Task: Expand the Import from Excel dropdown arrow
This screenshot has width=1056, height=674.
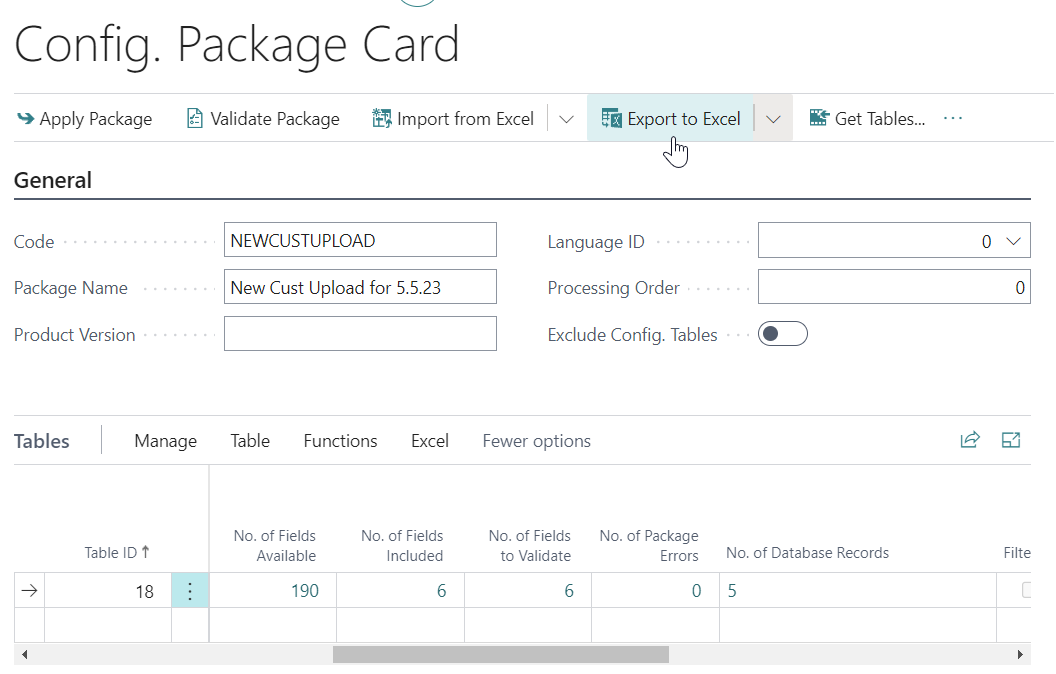Action: (566, 119)
